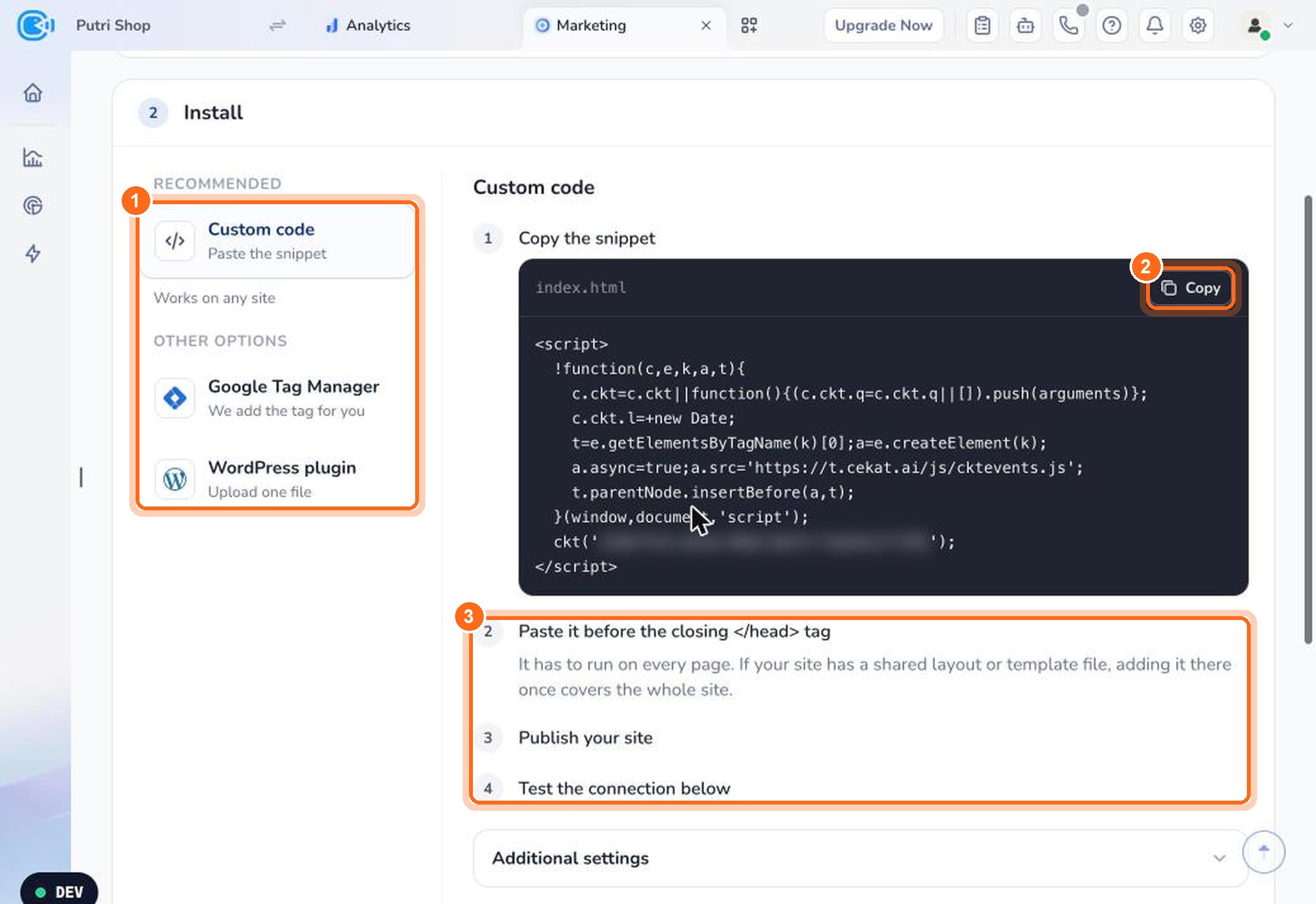Screen dimensions: 1316x904
Task: Click the user profile avatar
Action: (x=1255, y=26)
